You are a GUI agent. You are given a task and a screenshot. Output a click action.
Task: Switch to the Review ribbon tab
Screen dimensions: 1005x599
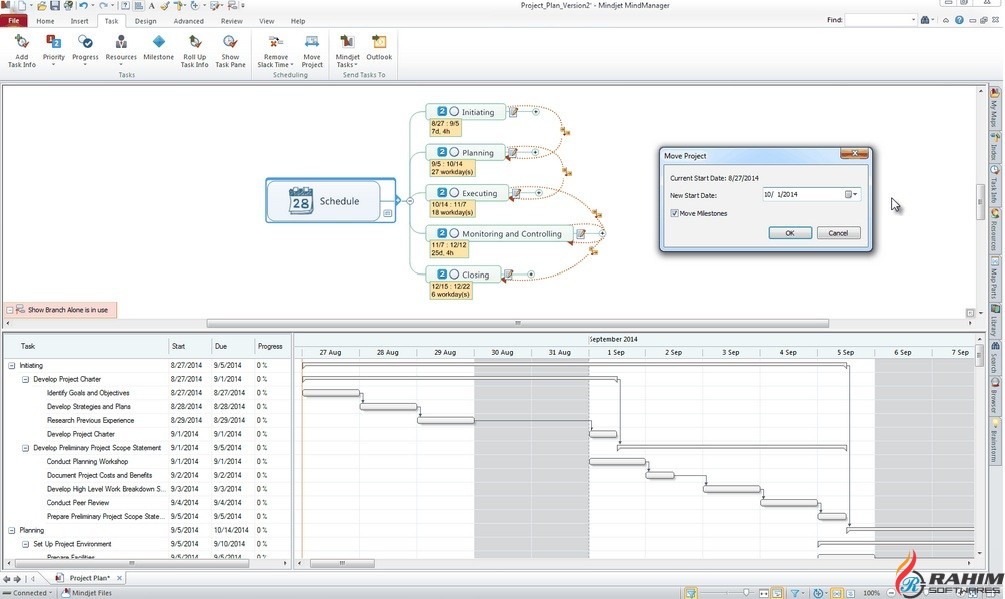pos(231,21)
